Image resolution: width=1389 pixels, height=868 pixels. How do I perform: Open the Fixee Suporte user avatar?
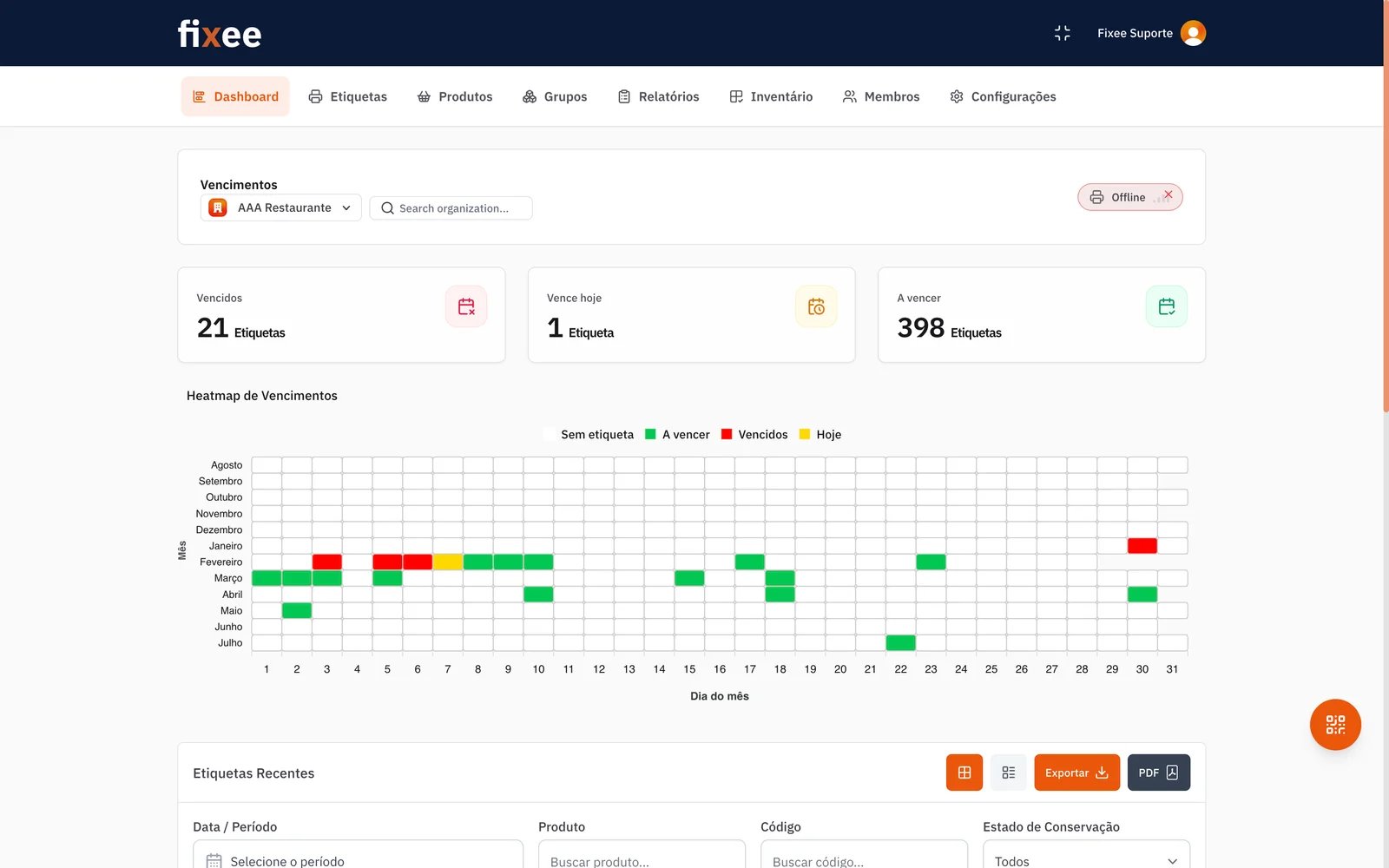[1193, 33]
